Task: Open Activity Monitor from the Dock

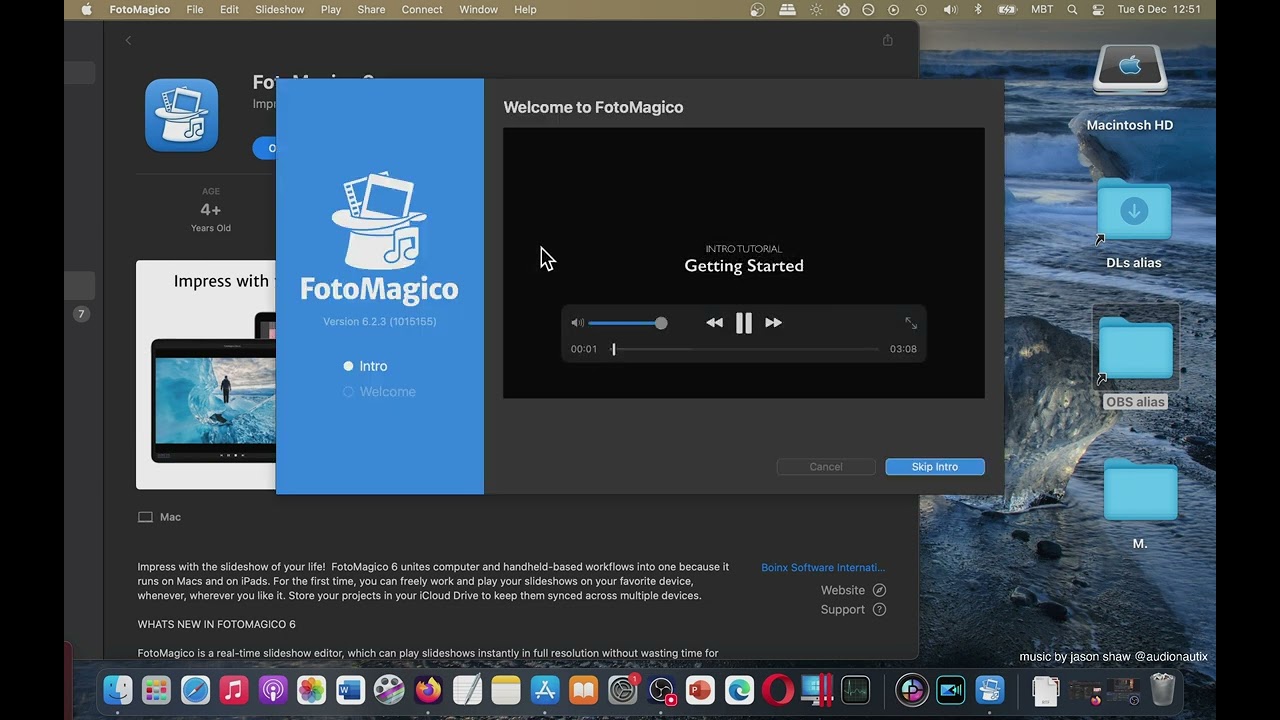Action: coord(856,690)
